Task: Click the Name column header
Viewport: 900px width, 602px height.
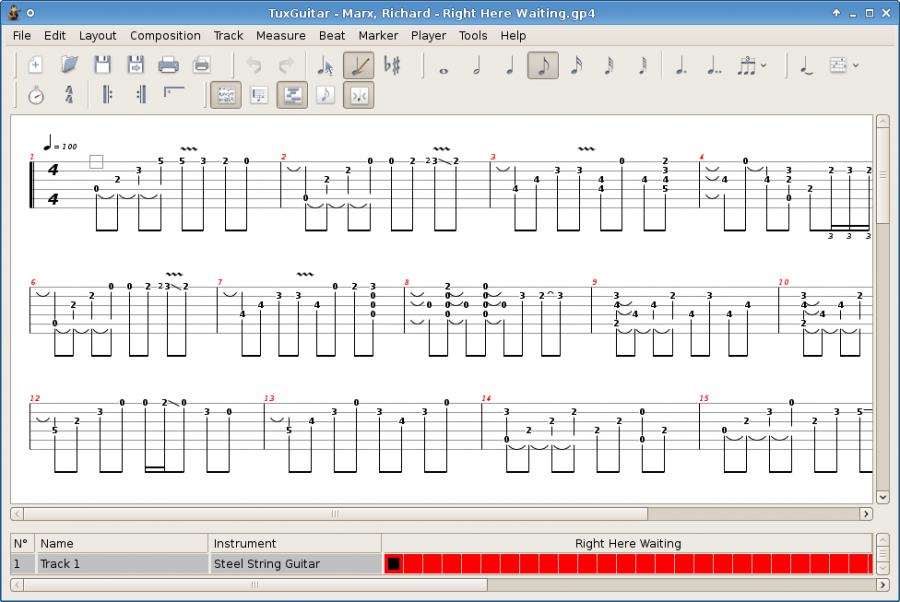Action: [x=122, y=543]
